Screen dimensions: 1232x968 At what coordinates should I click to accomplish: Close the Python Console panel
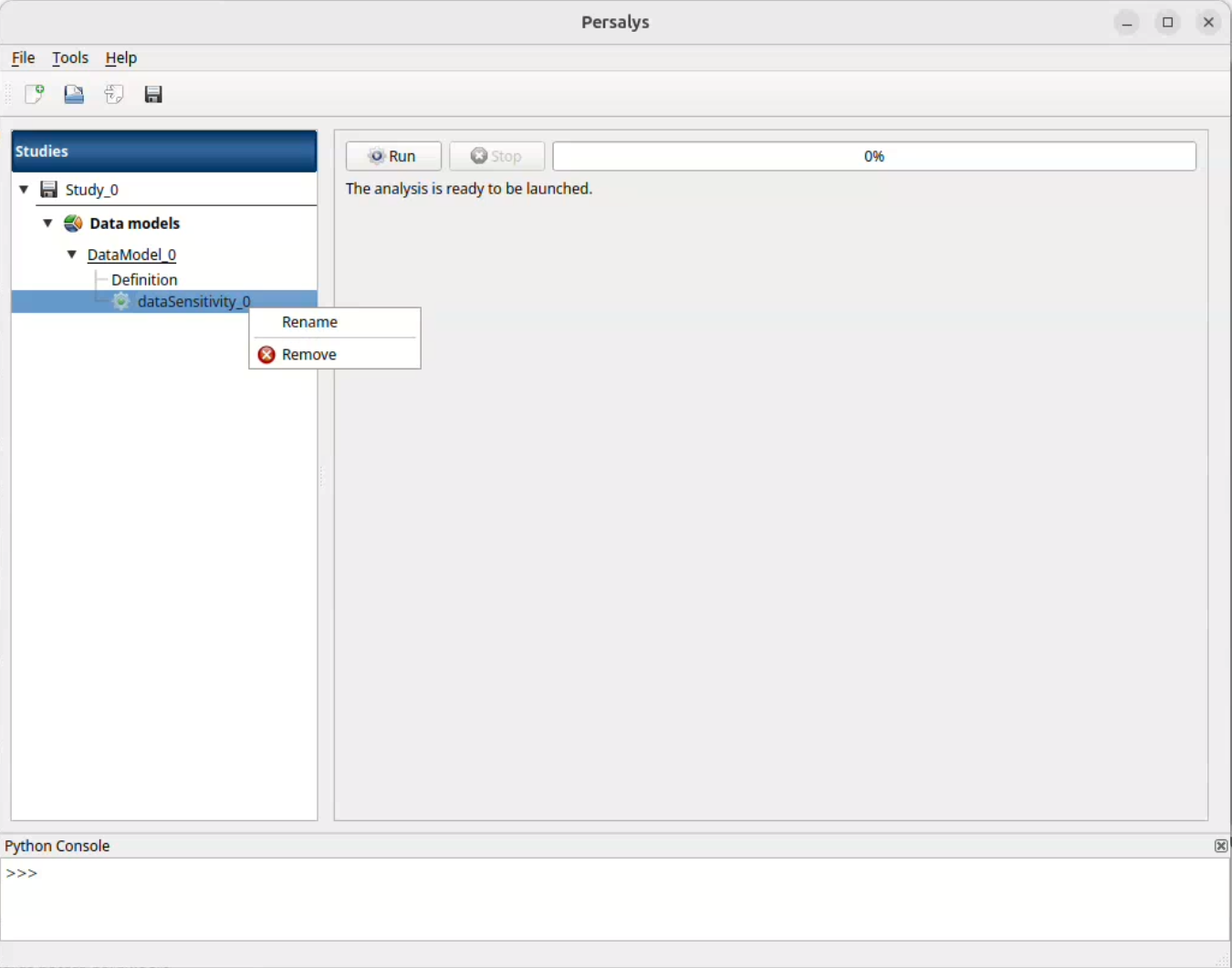(x=1220, y=846)
